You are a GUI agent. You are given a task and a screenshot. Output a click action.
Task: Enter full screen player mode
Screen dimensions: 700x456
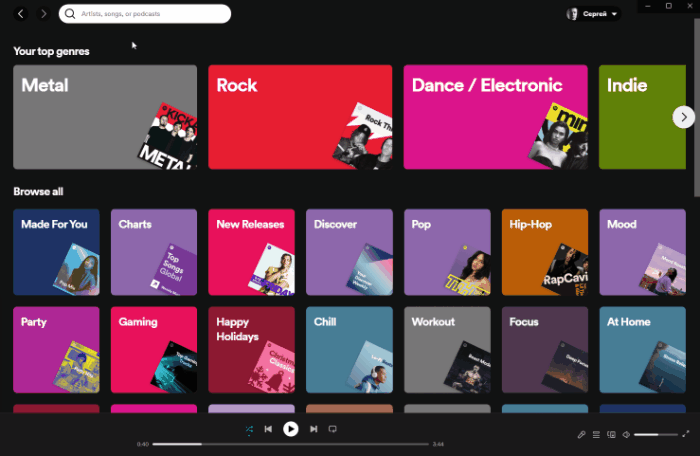point(686,435)
